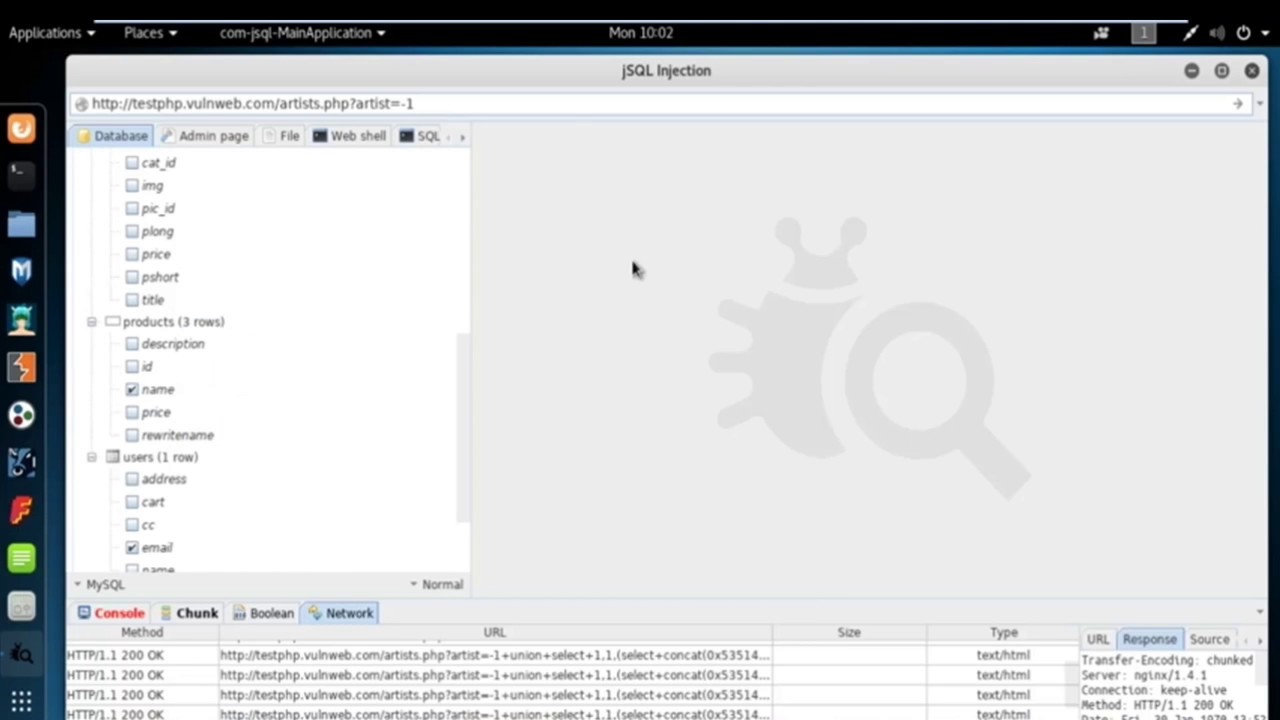1280x720 pixels.
Task: Sort network list by the Method column header
Action: (142, 632)
